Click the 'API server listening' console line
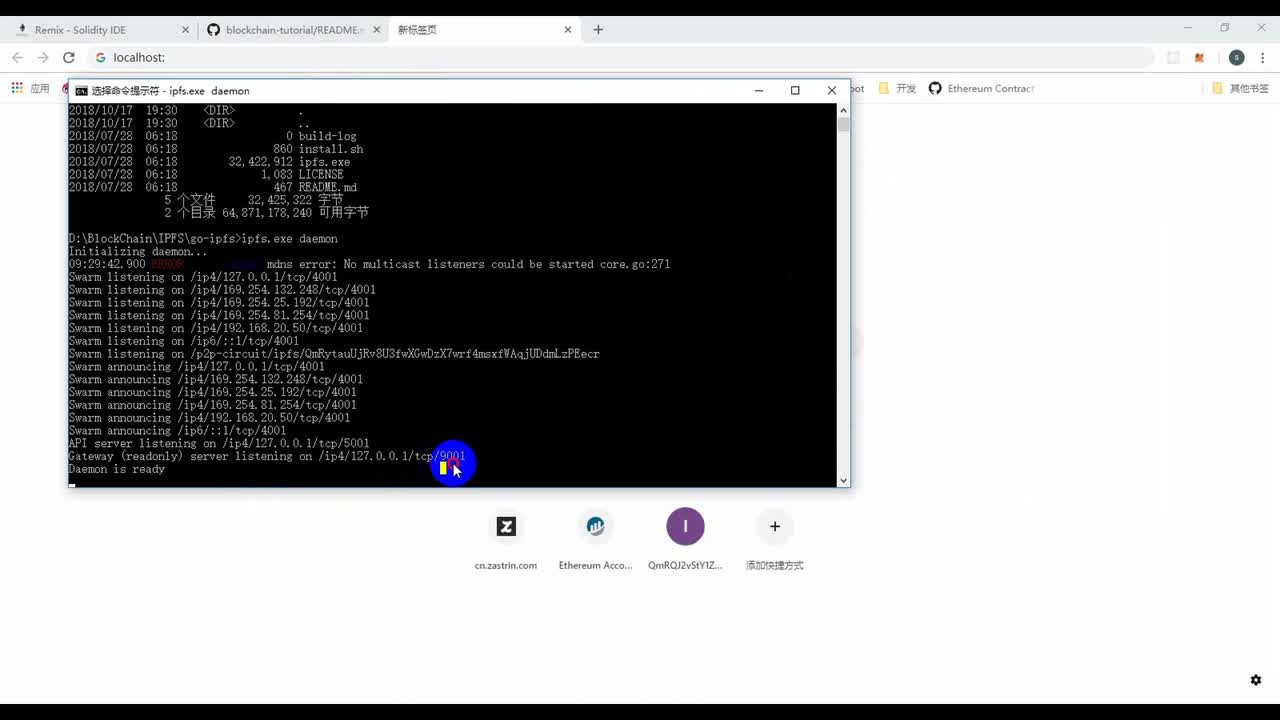This screenshot has width=1280, height=720. tap(219, 443)
